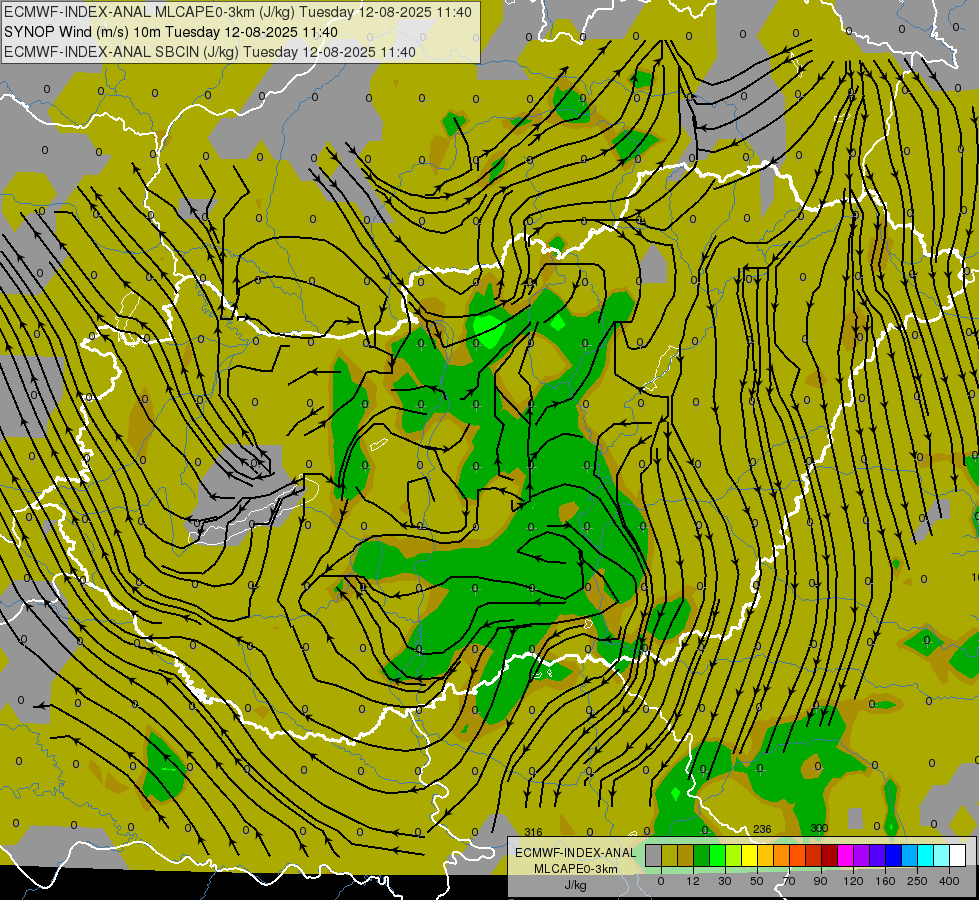Image resolution: width=979 pixels, height=900 pixels.
Task: Click the legend tick value 90
Action: 820,881
